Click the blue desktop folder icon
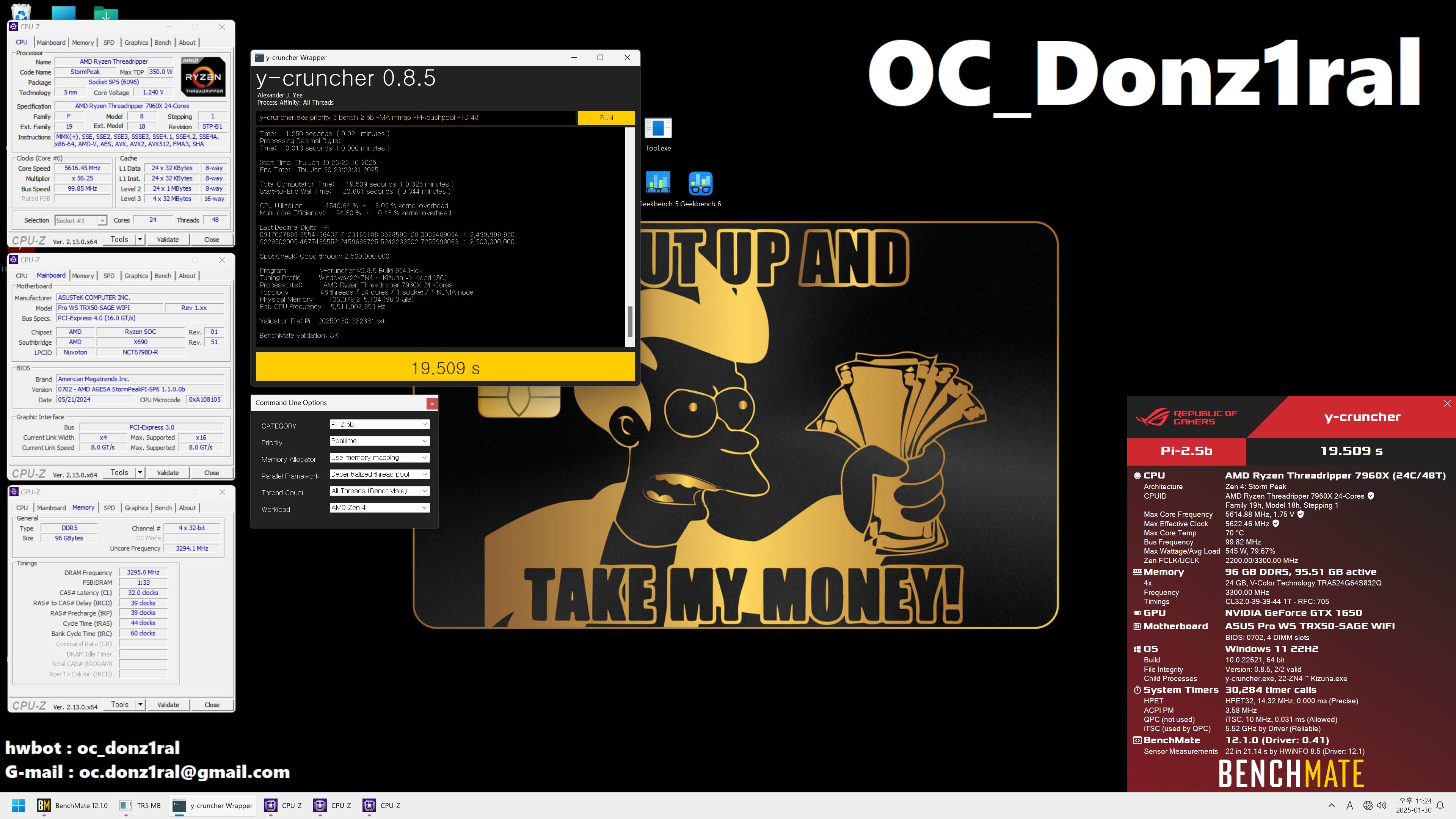 (63, 13)
